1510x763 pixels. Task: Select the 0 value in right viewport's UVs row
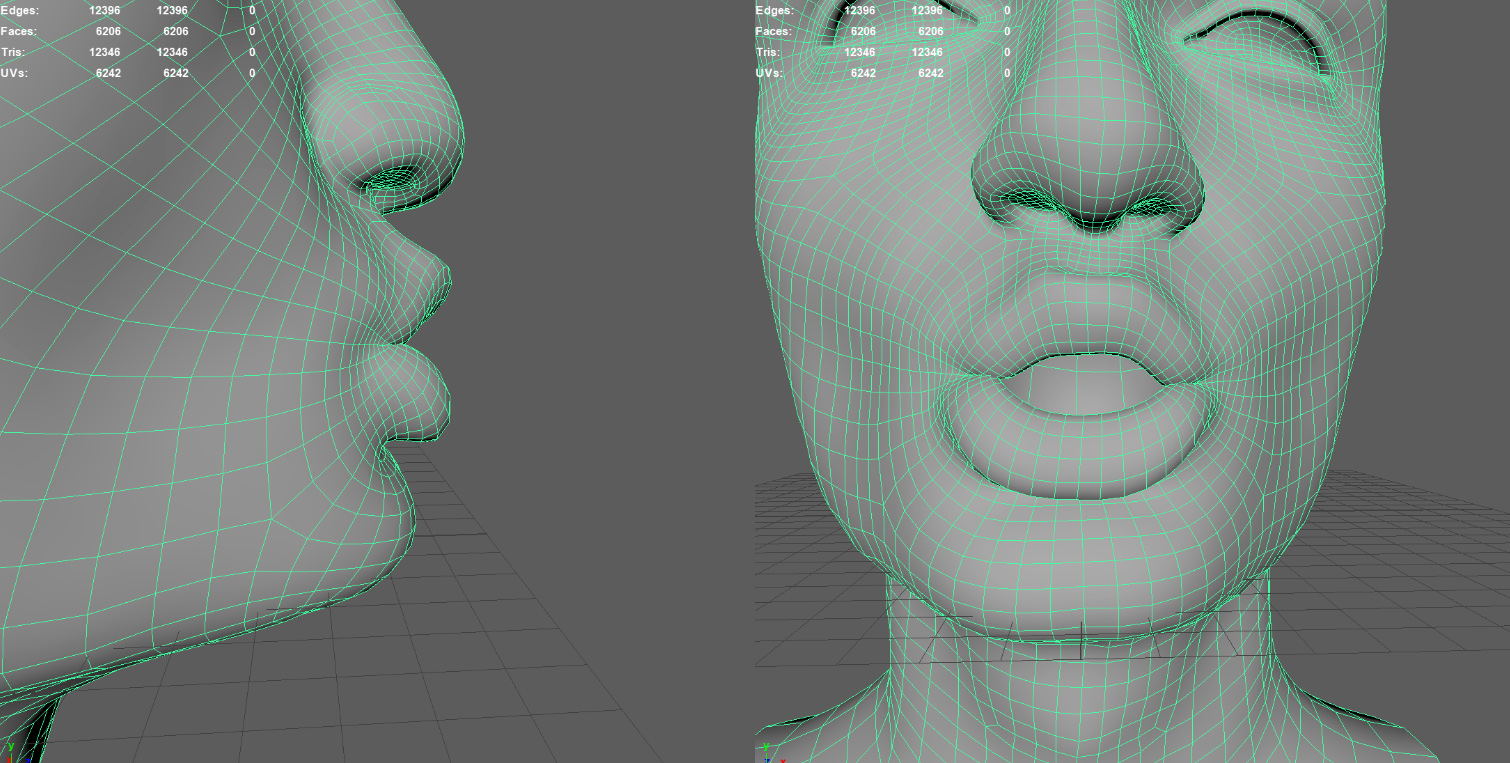[1007, 73]
